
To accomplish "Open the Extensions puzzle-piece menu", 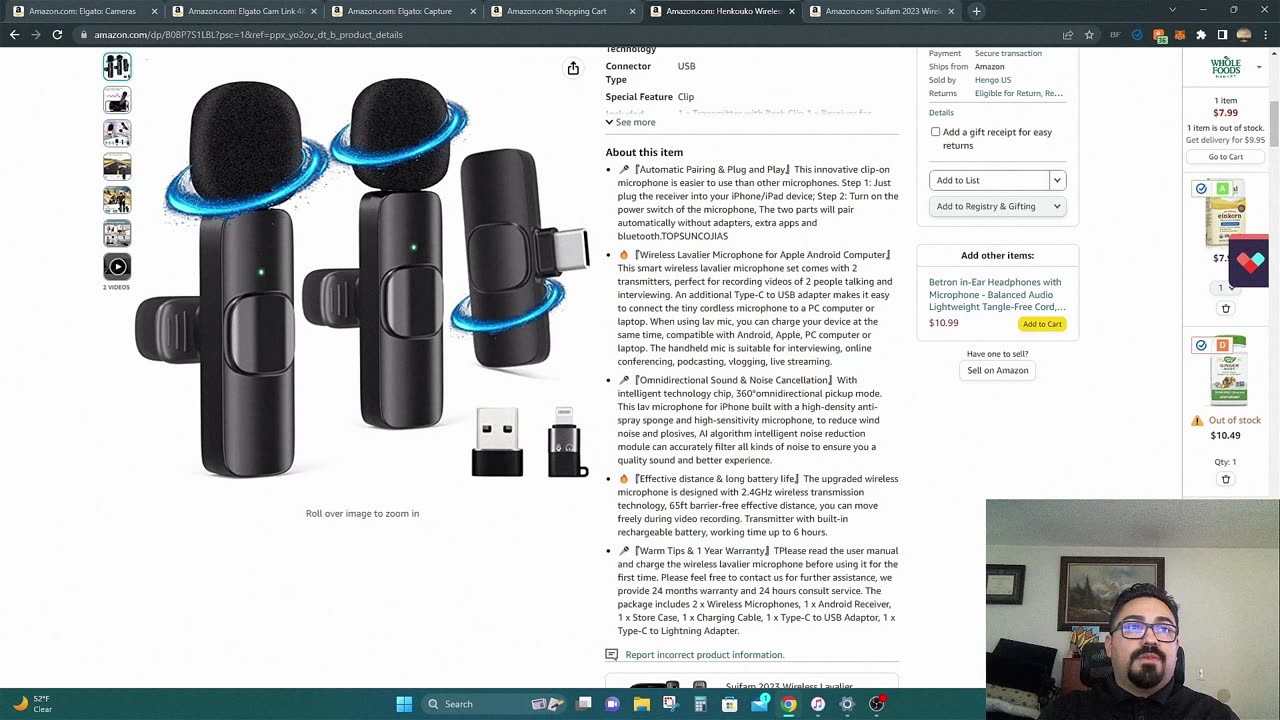I will tap(1201, 35).
